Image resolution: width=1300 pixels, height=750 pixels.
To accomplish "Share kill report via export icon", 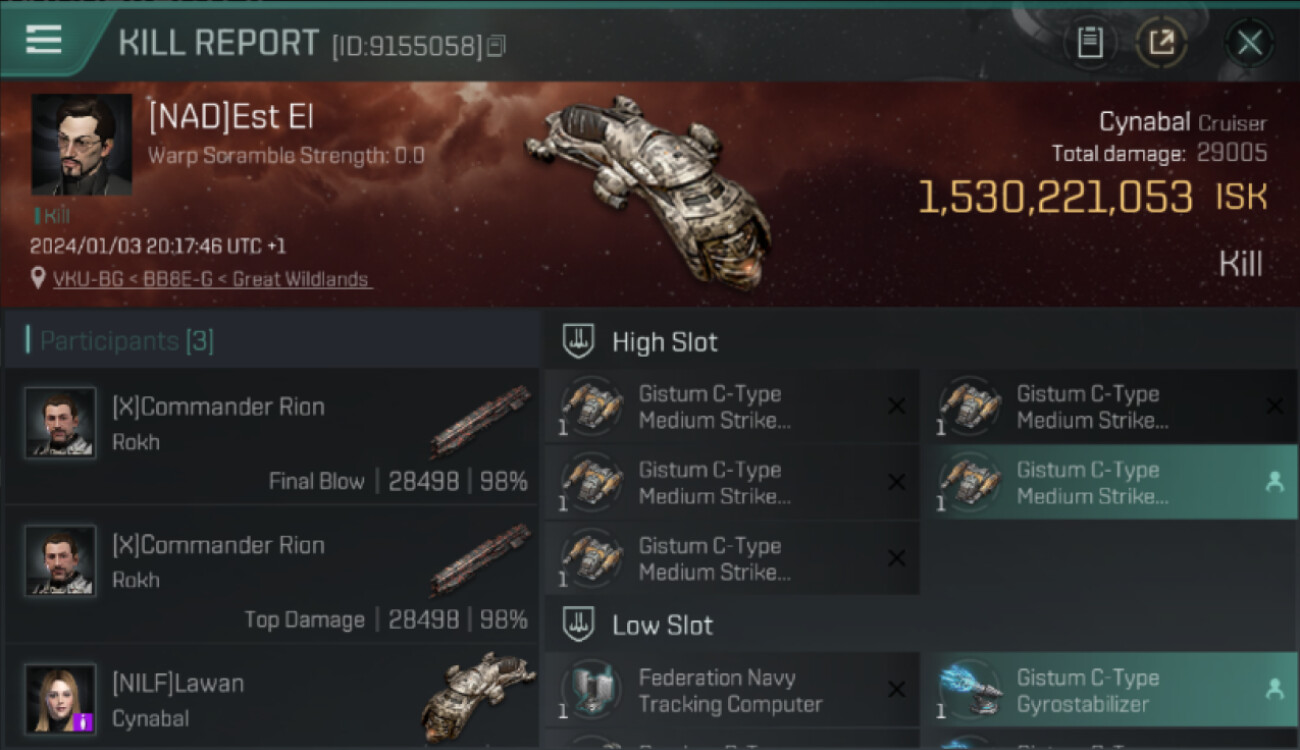I will click(x=1162, y=43).
